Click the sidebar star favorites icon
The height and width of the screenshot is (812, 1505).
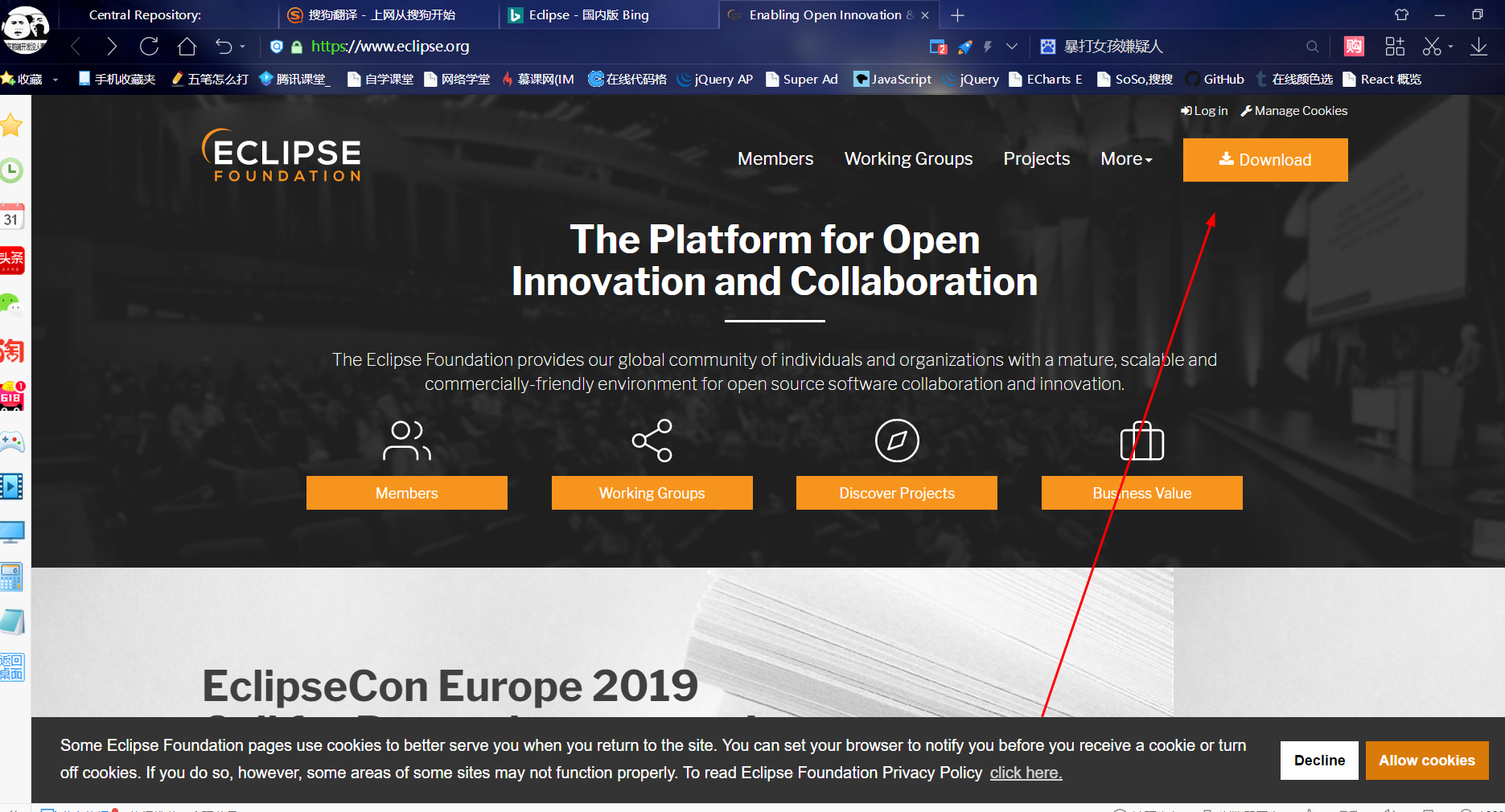click(x=11, y=125)
